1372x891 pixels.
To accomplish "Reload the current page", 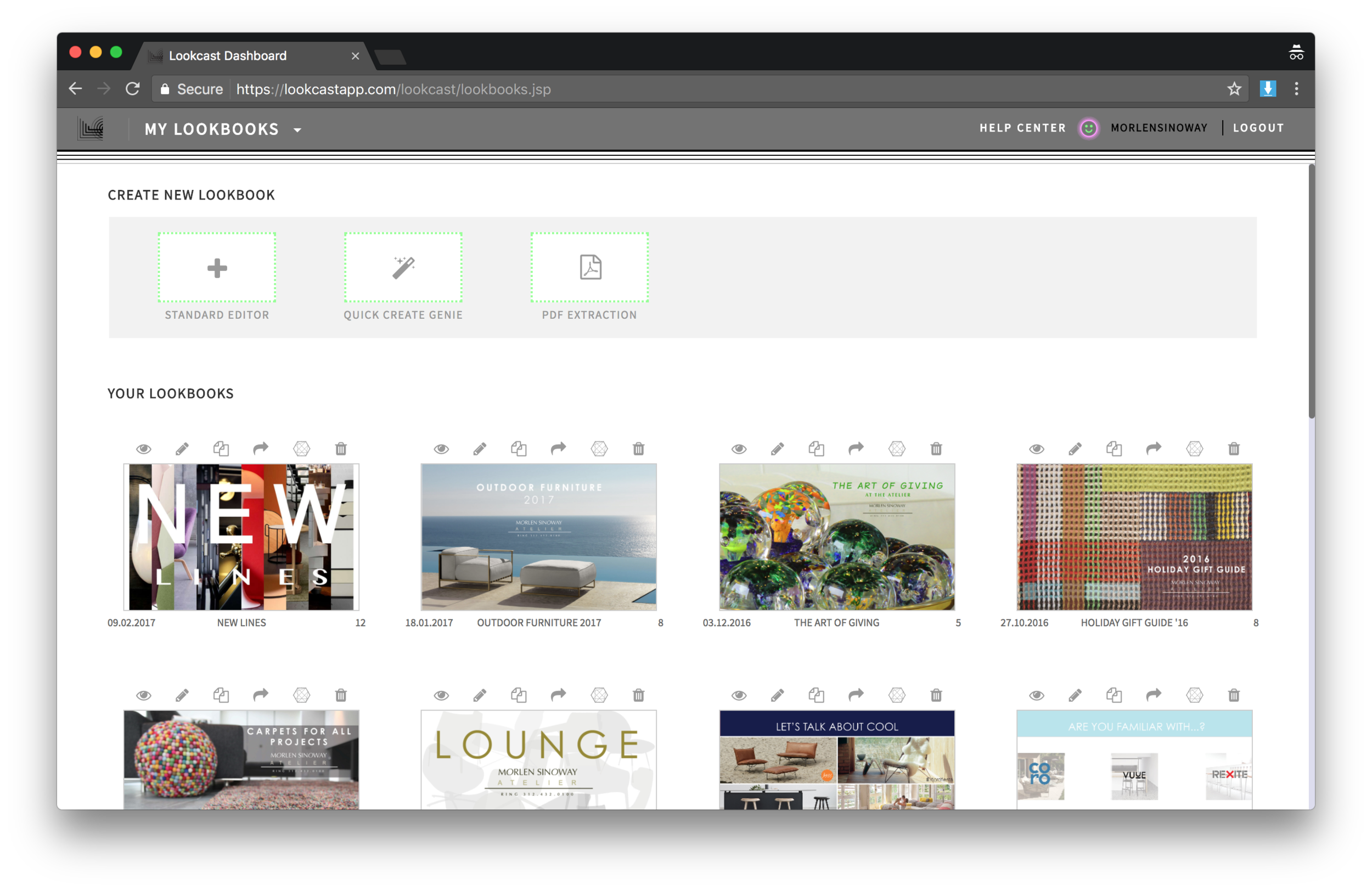I will (133, 89).
